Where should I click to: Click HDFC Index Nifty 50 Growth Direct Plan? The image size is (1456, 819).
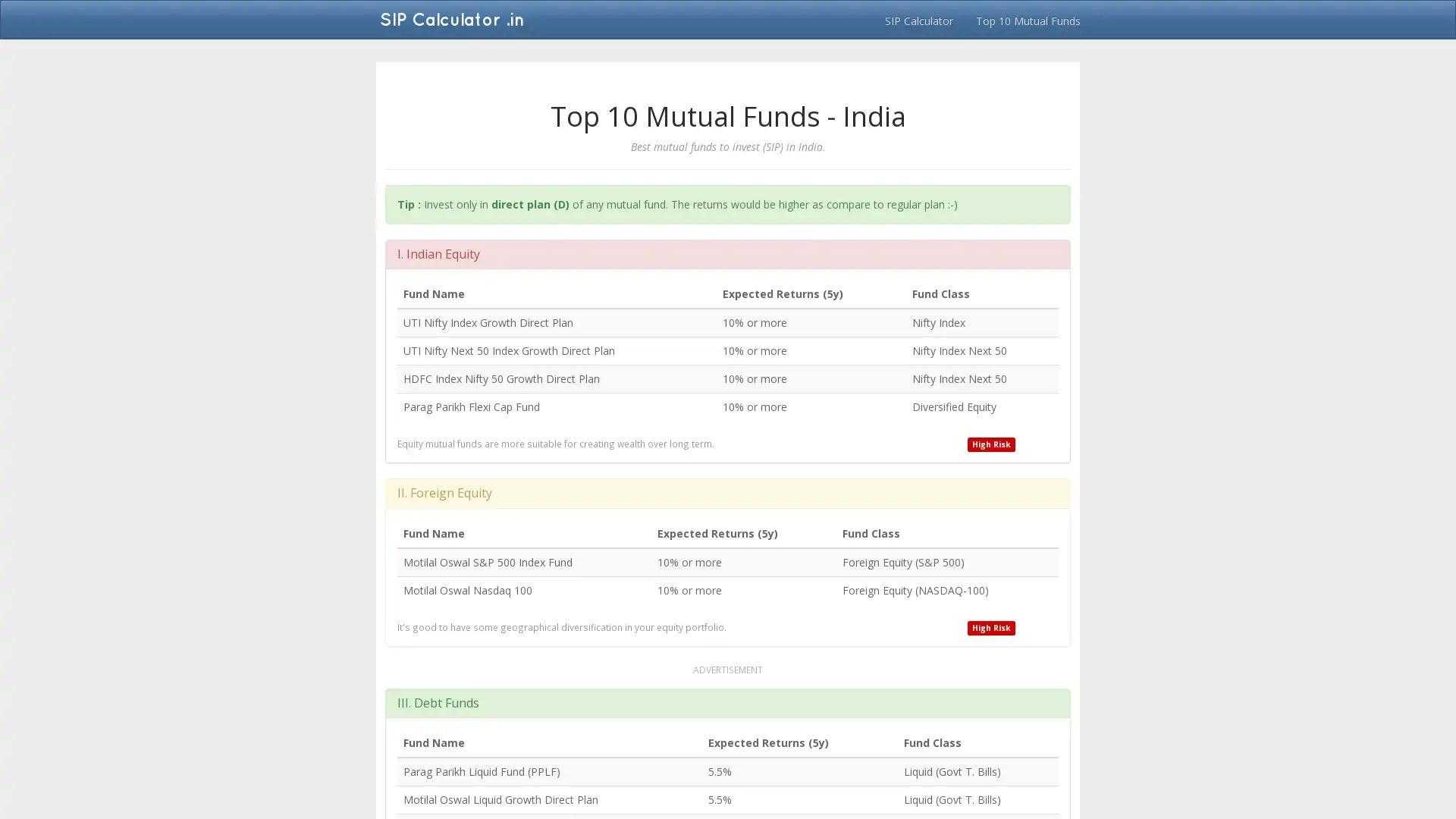click(501, 379)
